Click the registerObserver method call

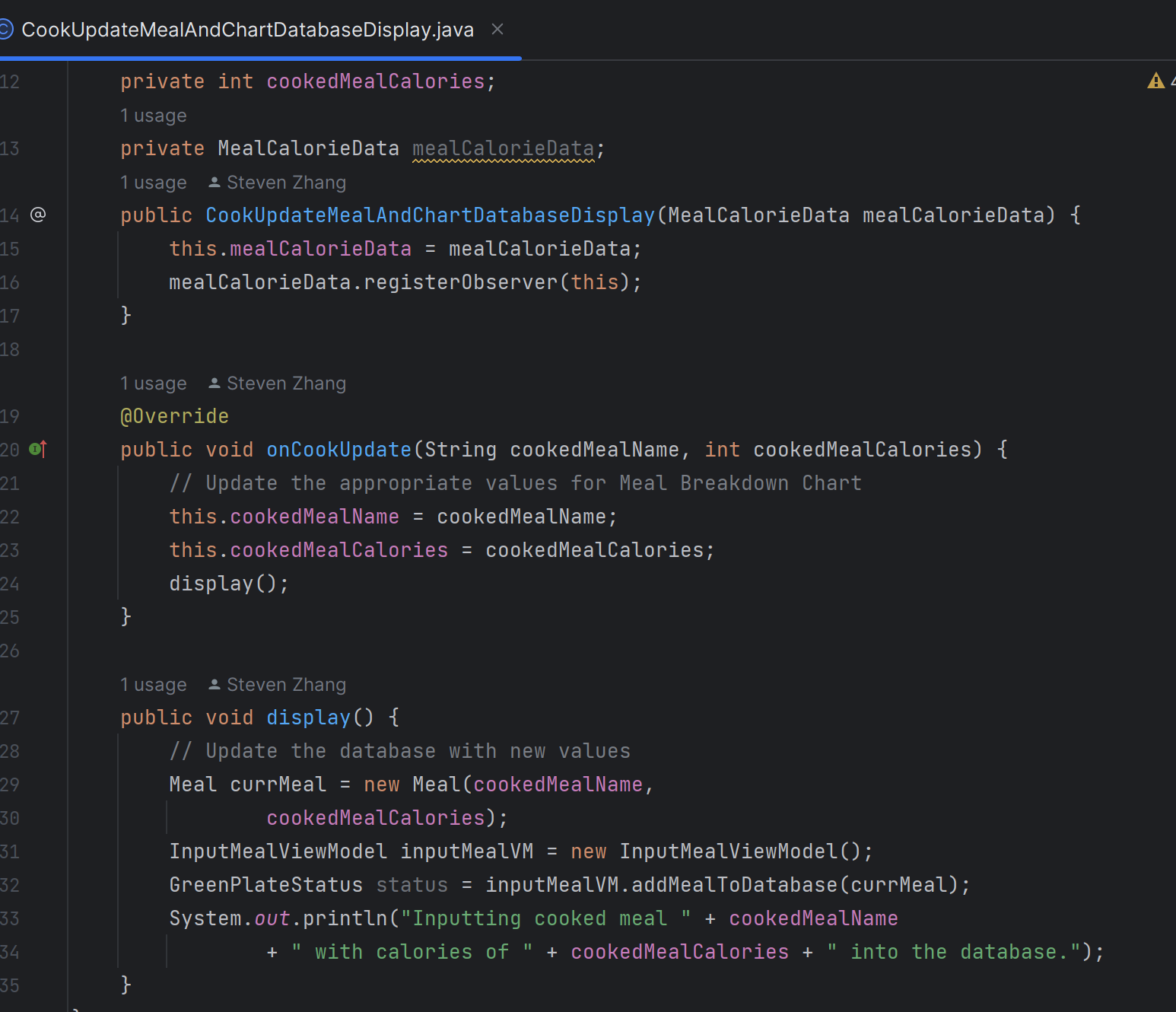click(461, 282)
